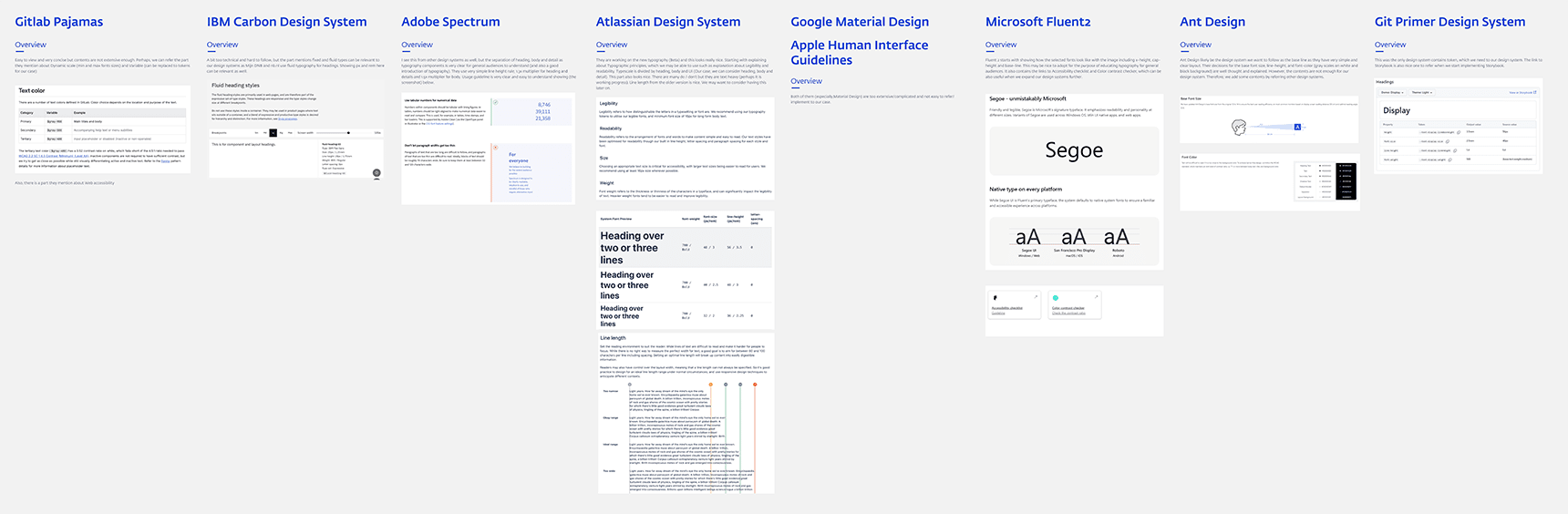Open the Fluid heading styles screenshot

[295, 102]
